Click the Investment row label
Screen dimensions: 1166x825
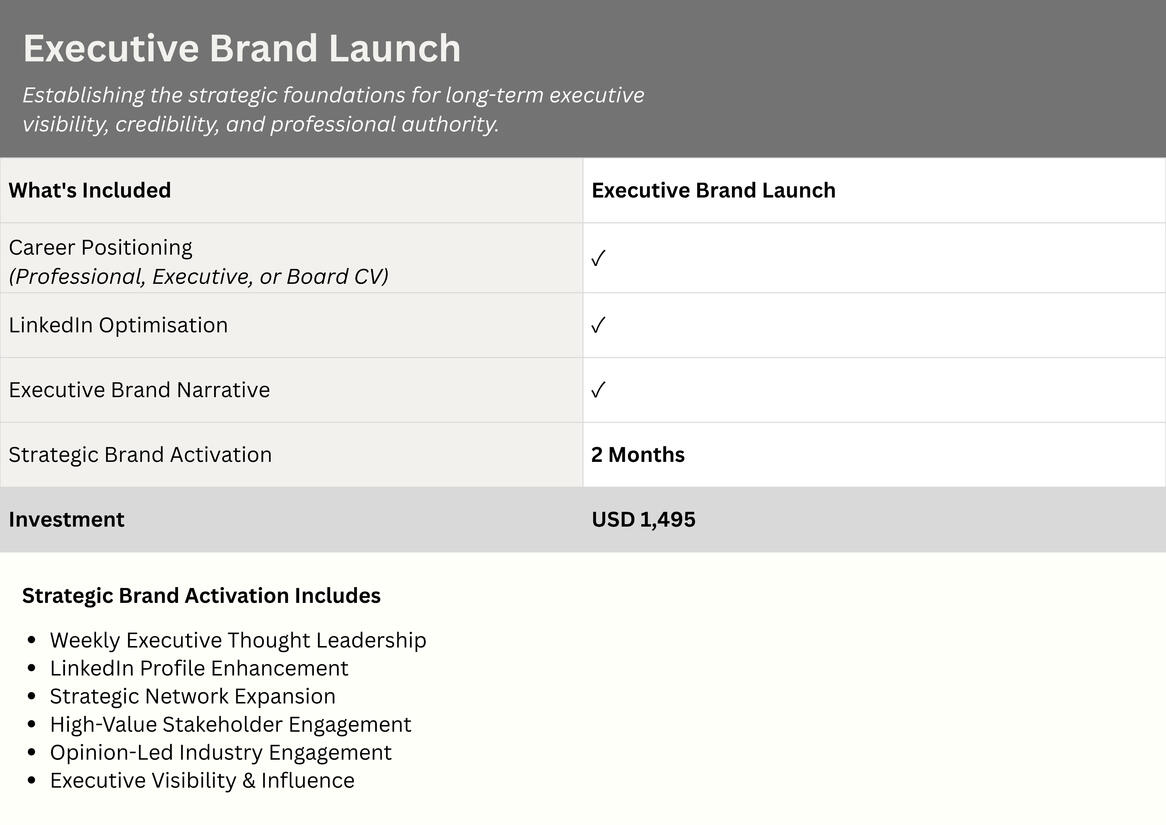66,519
